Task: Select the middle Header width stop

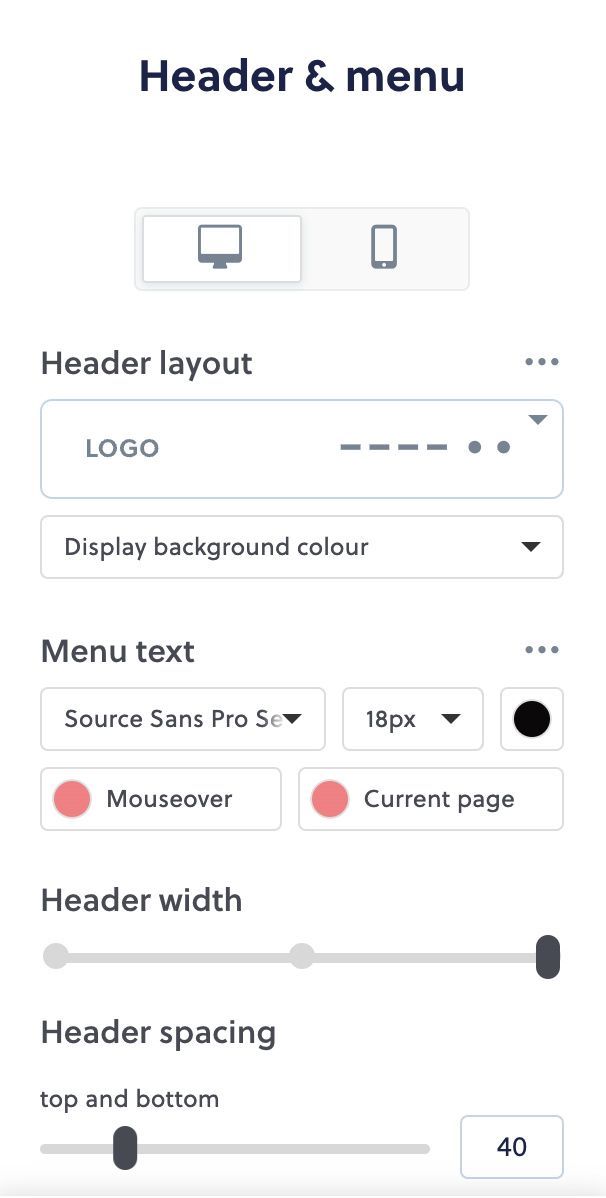Action: [x=302, y=956]
